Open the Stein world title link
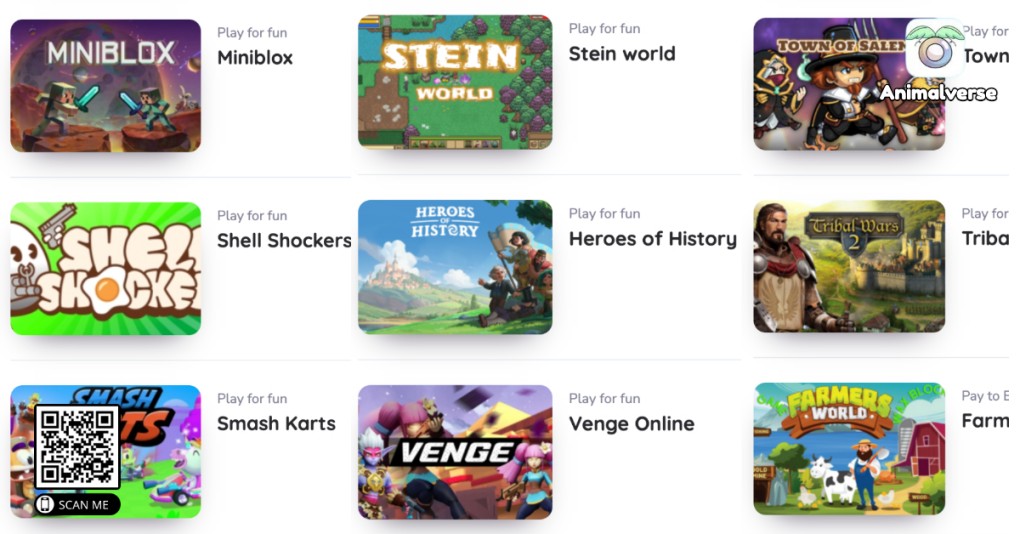This screenshot has height=534, width=1020. [622, 53]
